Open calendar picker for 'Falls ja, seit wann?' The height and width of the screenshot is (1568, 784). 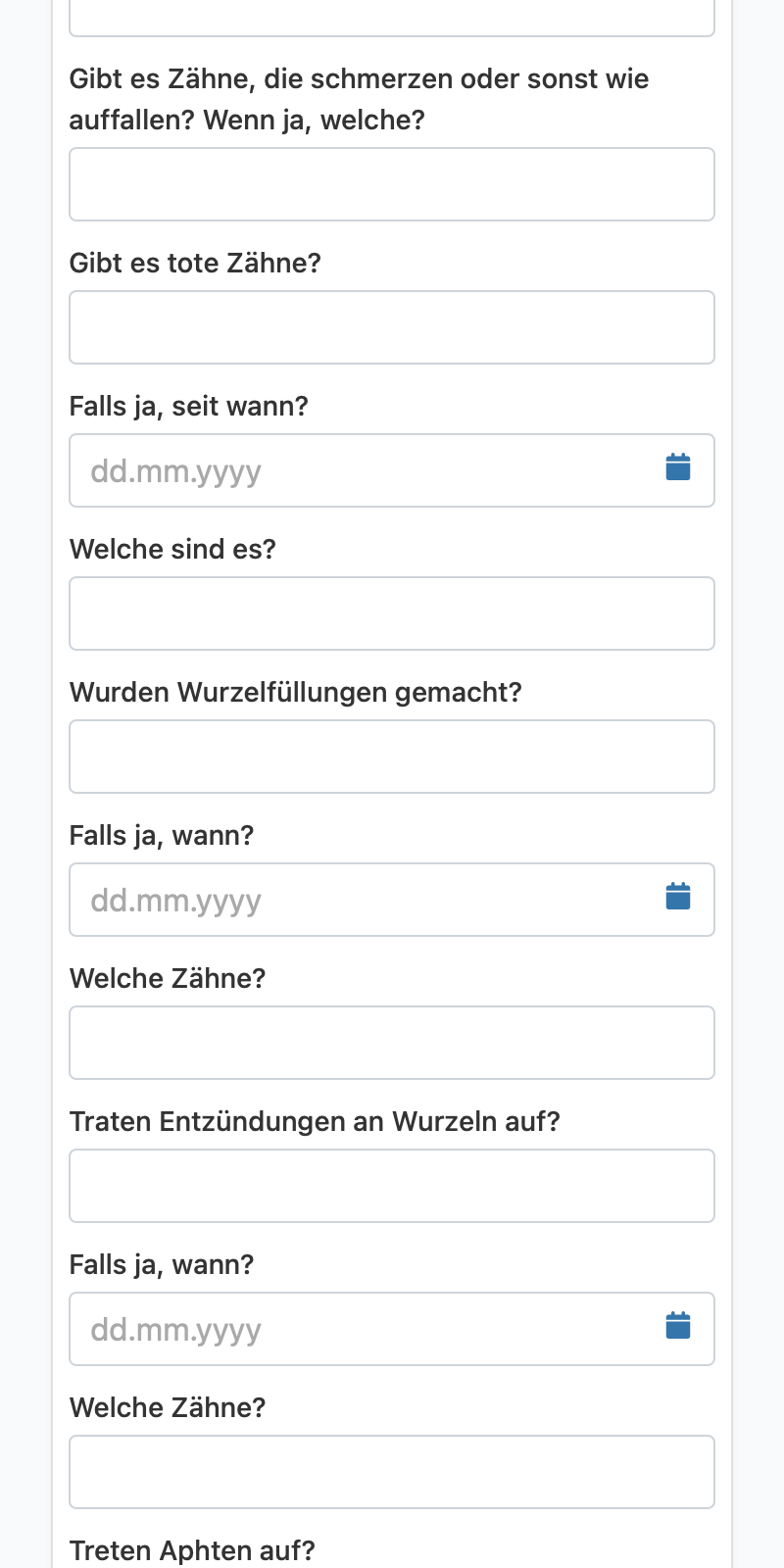tap(678, 467)
